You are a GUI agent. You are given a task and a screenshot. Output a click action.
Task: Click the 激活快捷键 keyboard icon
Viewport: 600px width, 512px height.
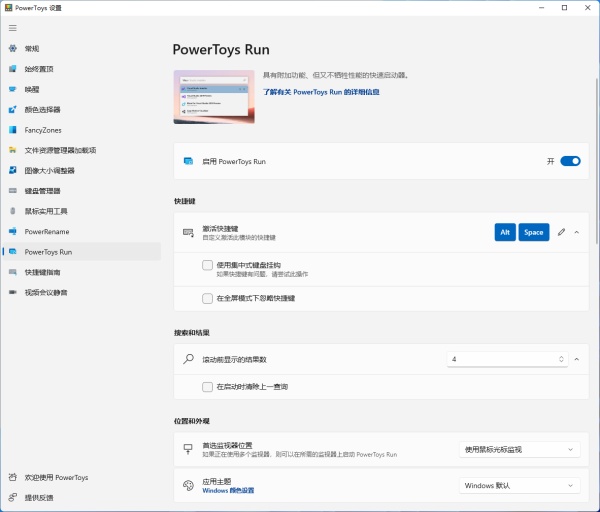188,232
